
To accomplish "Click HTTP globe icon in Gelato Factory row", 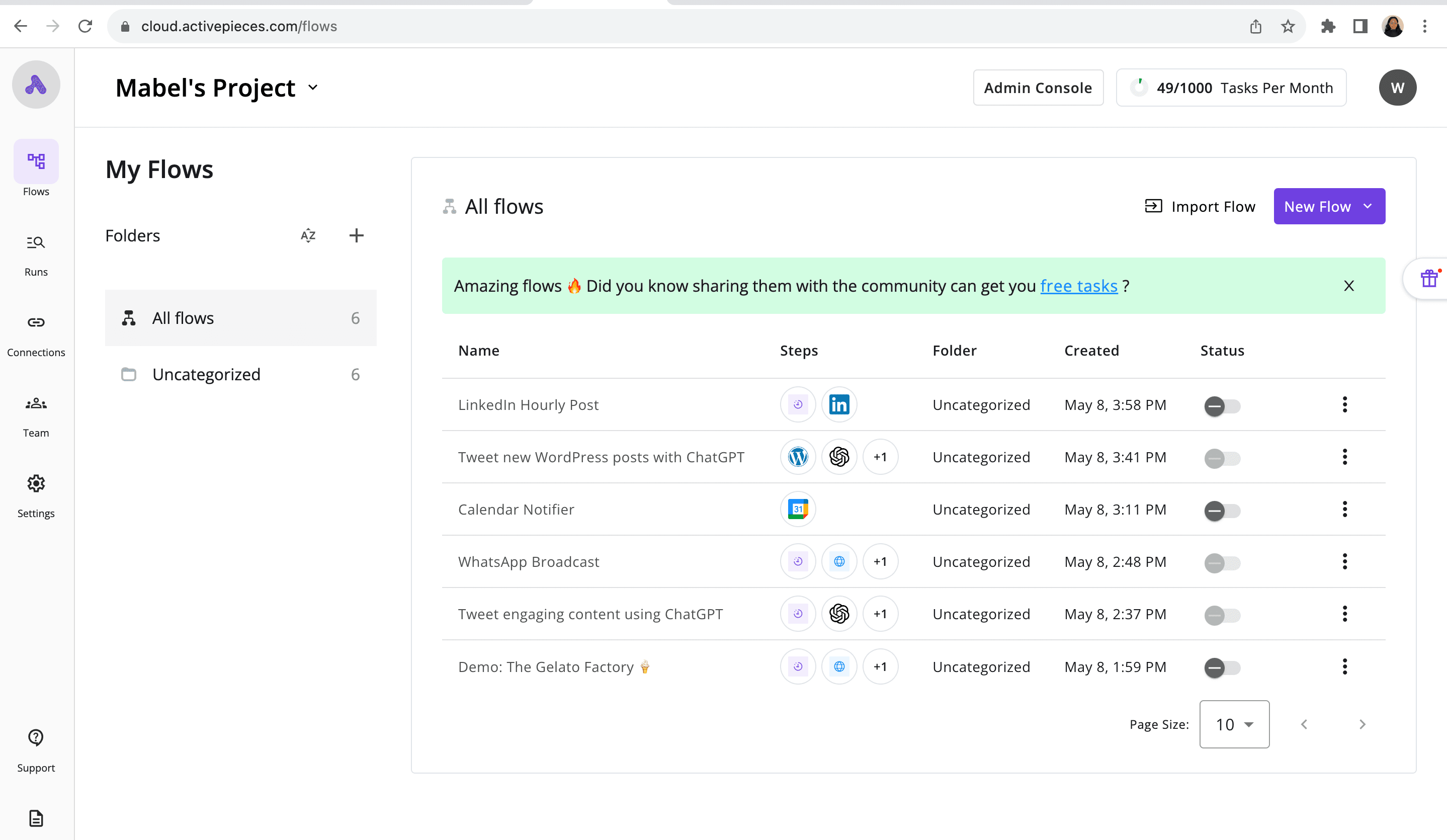I will point(839,666).
